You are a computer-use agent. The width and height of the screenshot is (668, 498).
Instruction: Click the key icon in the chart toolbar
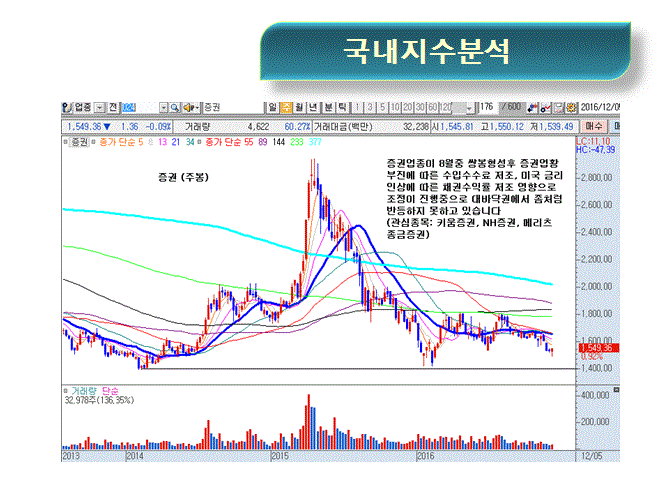66,107
